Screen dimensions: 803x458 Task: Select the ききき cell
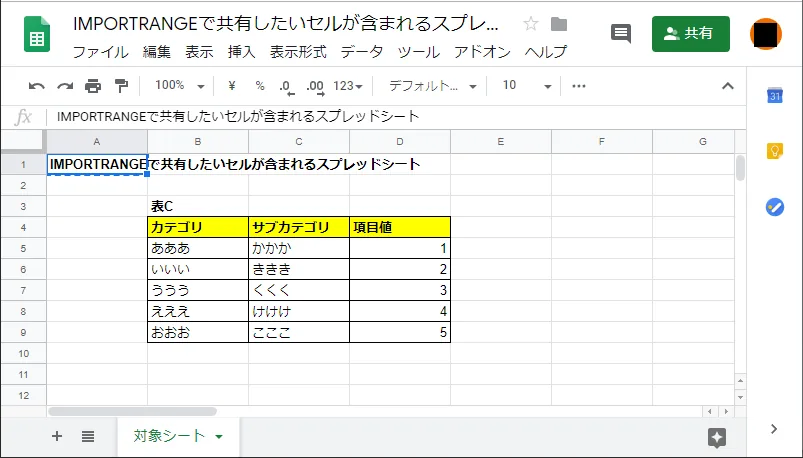point(299,269)
